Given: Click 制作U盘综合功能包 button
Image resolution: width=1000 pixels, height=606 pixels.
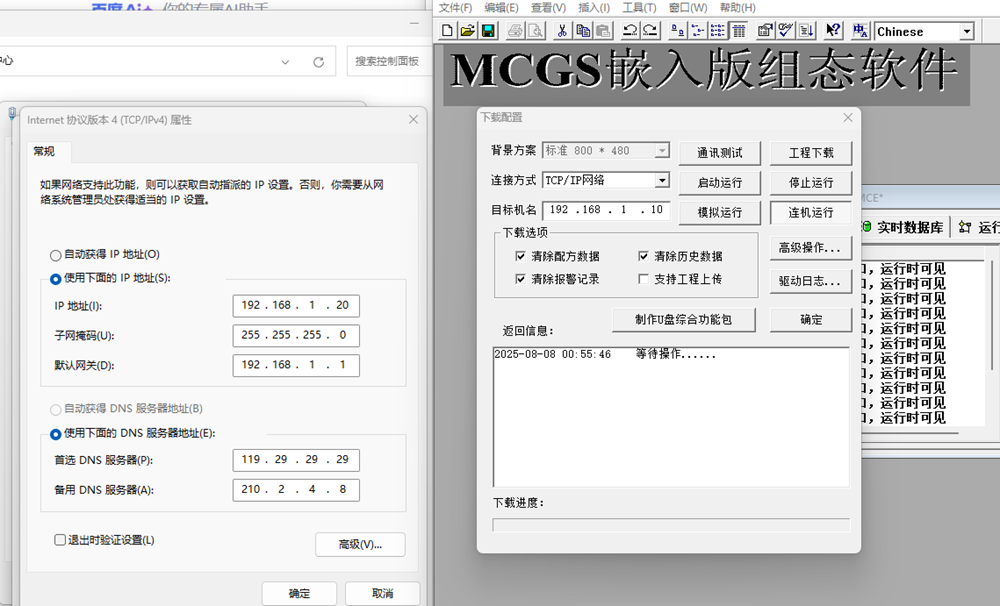Looking at the screenshot, I should (x=684, y=320).
